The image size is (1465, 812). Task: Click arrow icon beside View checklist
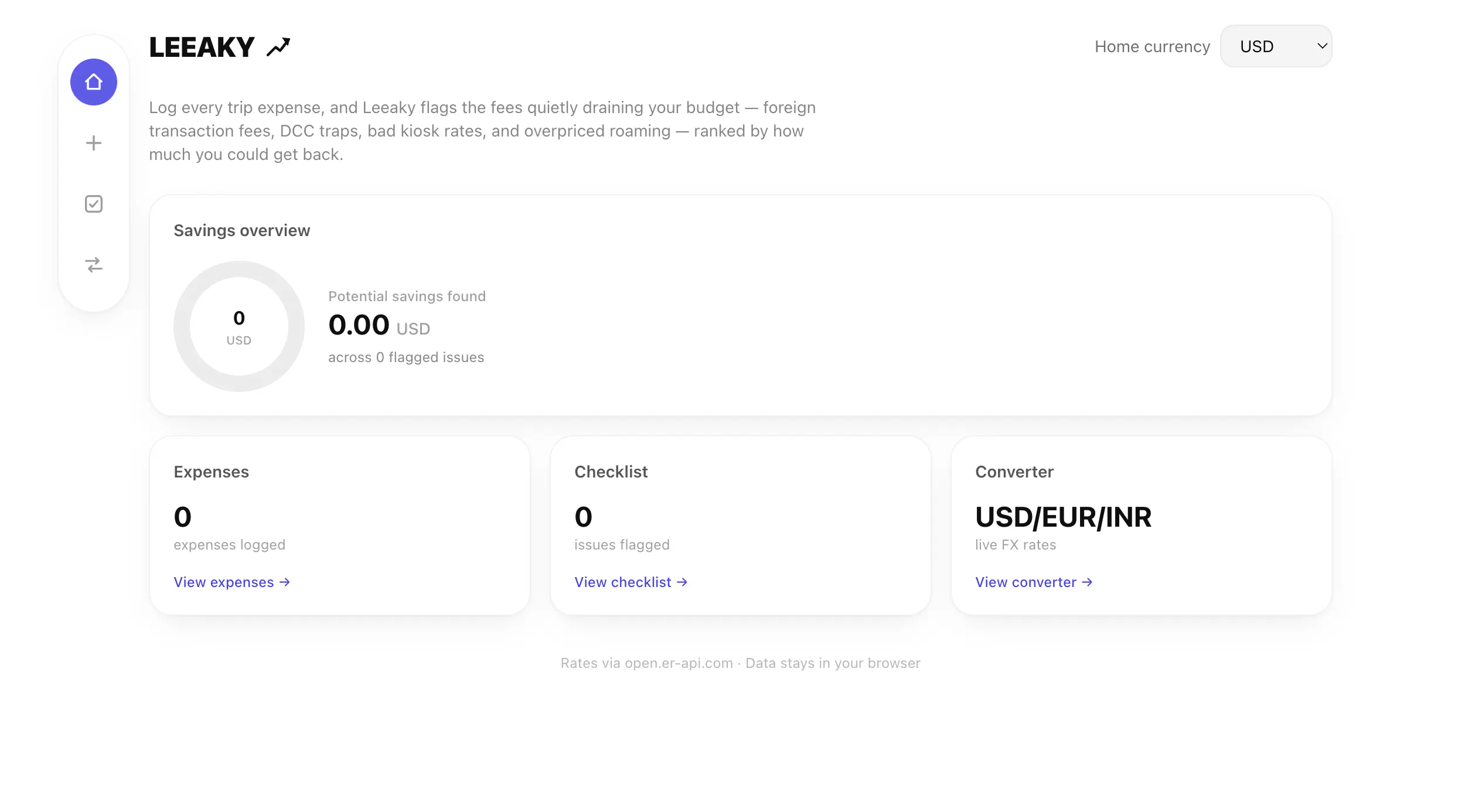tap(682, 582)
